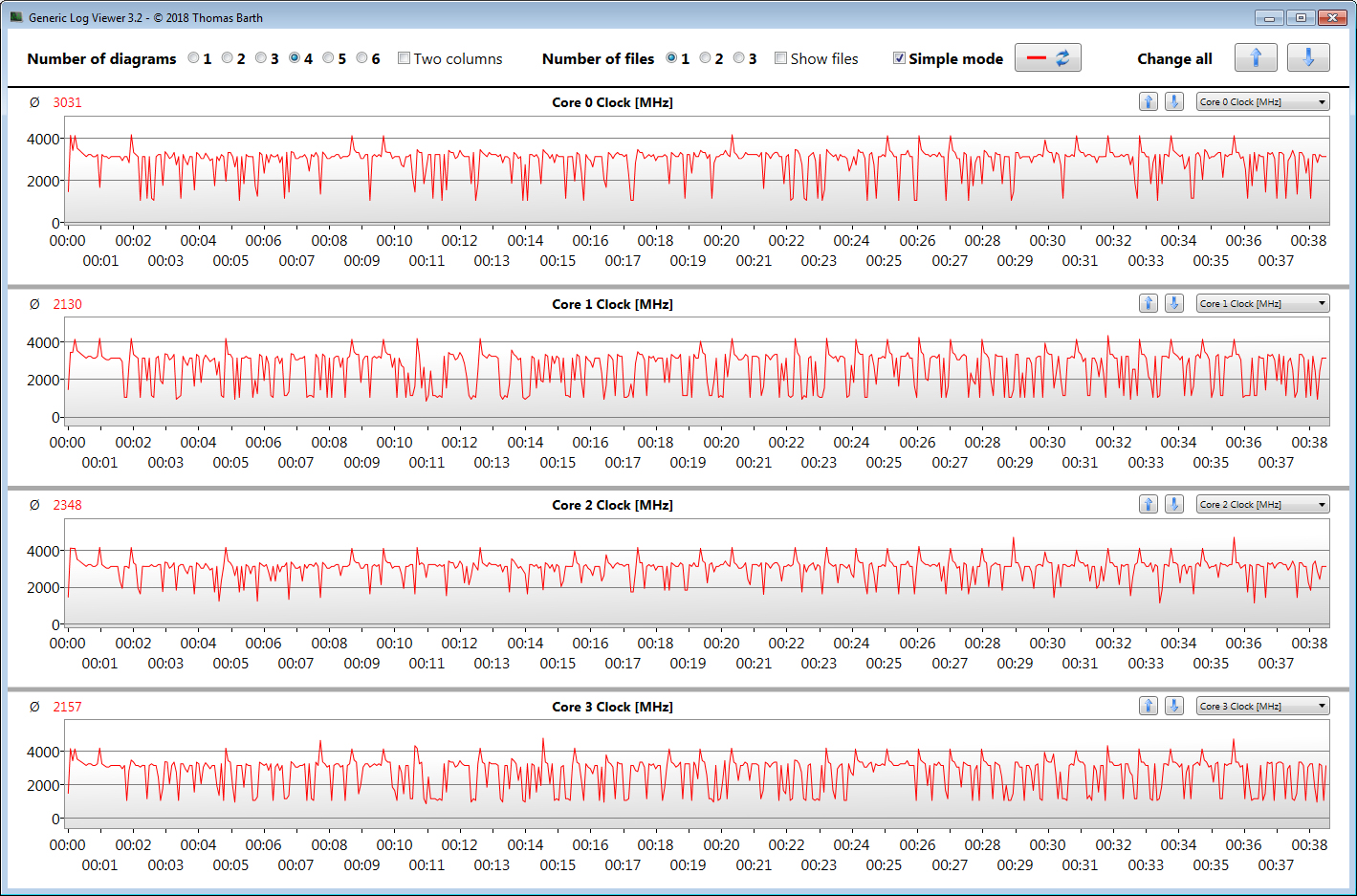The width and height of the screenshot is (1357, 896).
Task: Move Core 2 Clock diagram up
Action: tap(1149, 504)
